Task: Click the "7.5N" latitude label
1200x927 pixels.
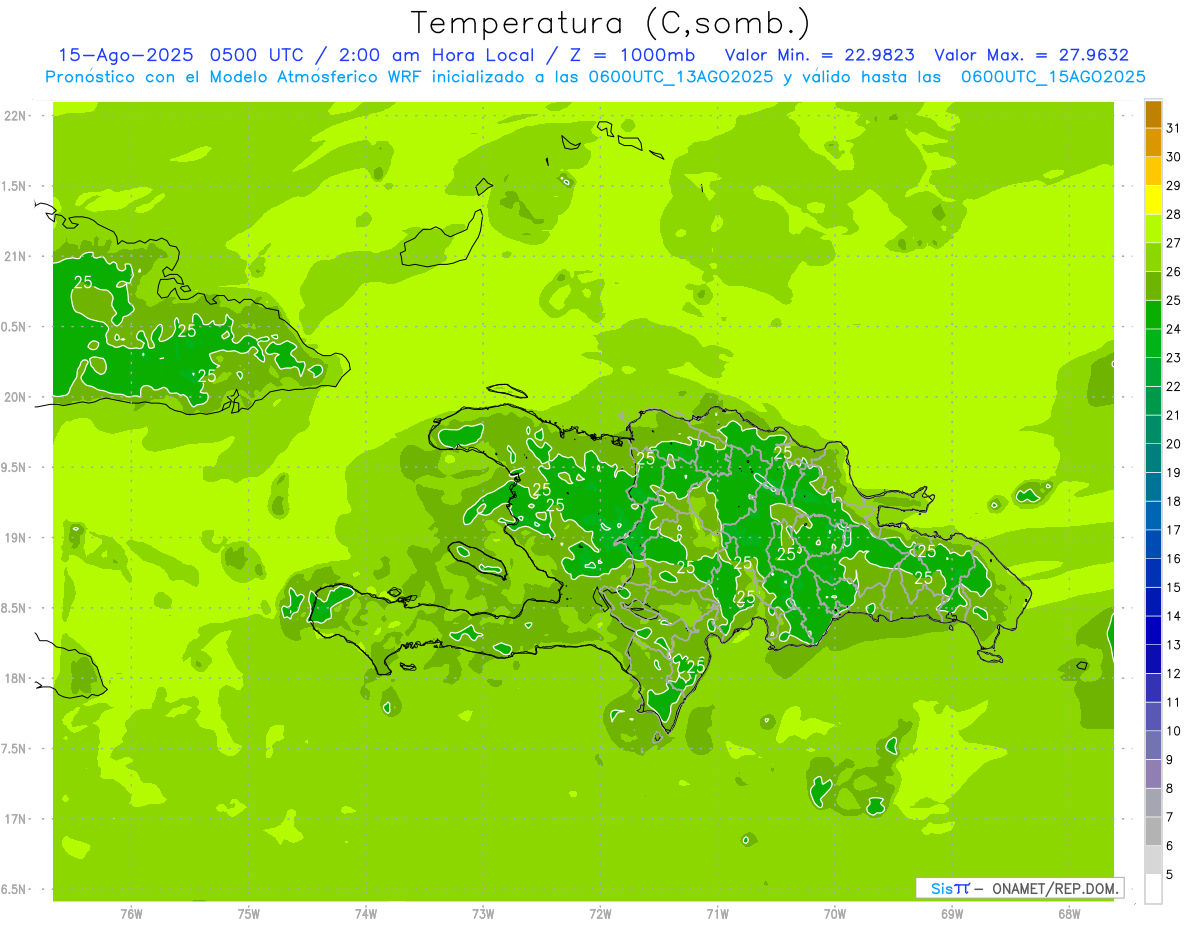Action: click(x=15, y=749)
